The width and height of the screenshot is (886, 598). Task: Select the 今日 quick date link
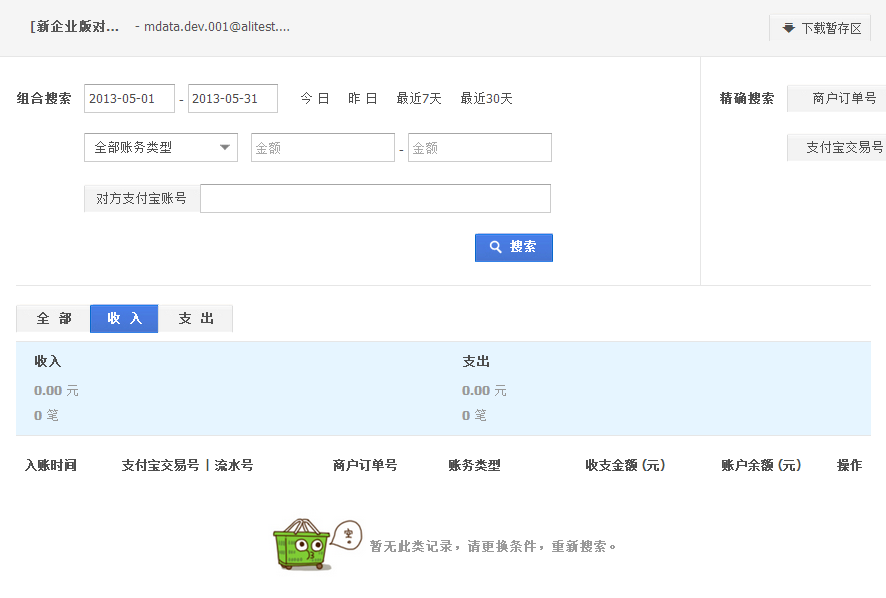(315, 98)
